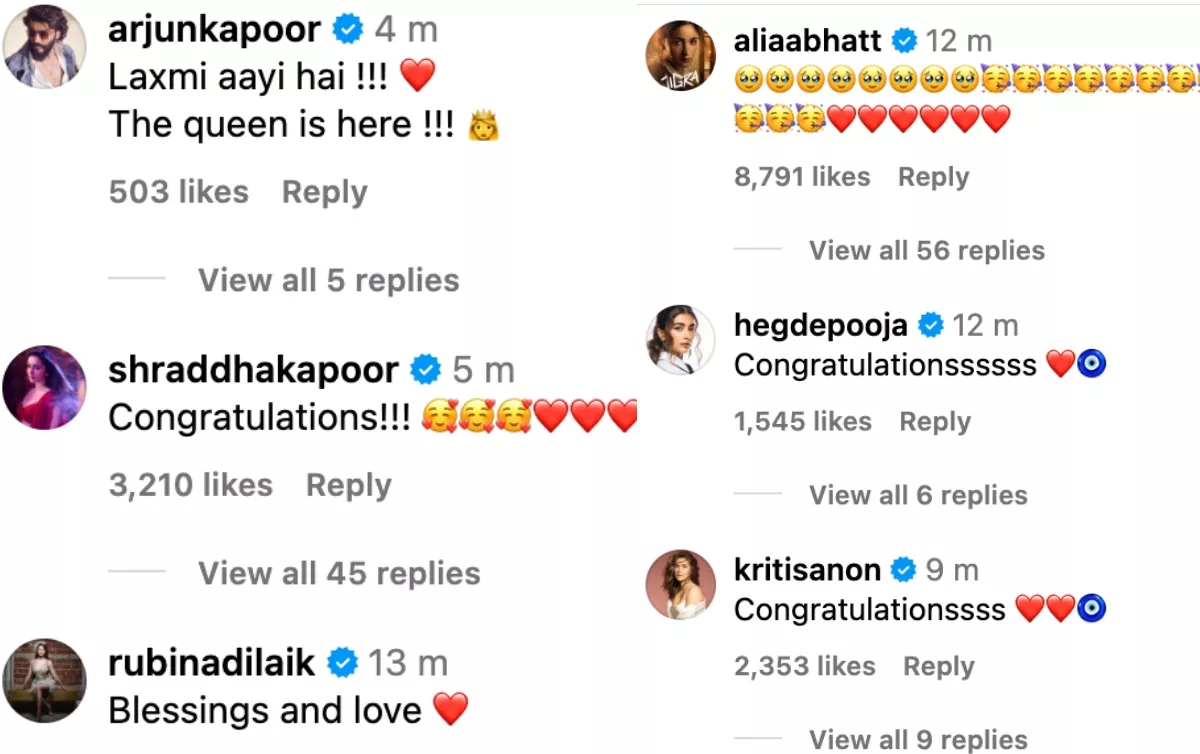Open arjunkapoor's profile picture
The height and width of the screenshot is (754, 1200).
pos(45,46)
